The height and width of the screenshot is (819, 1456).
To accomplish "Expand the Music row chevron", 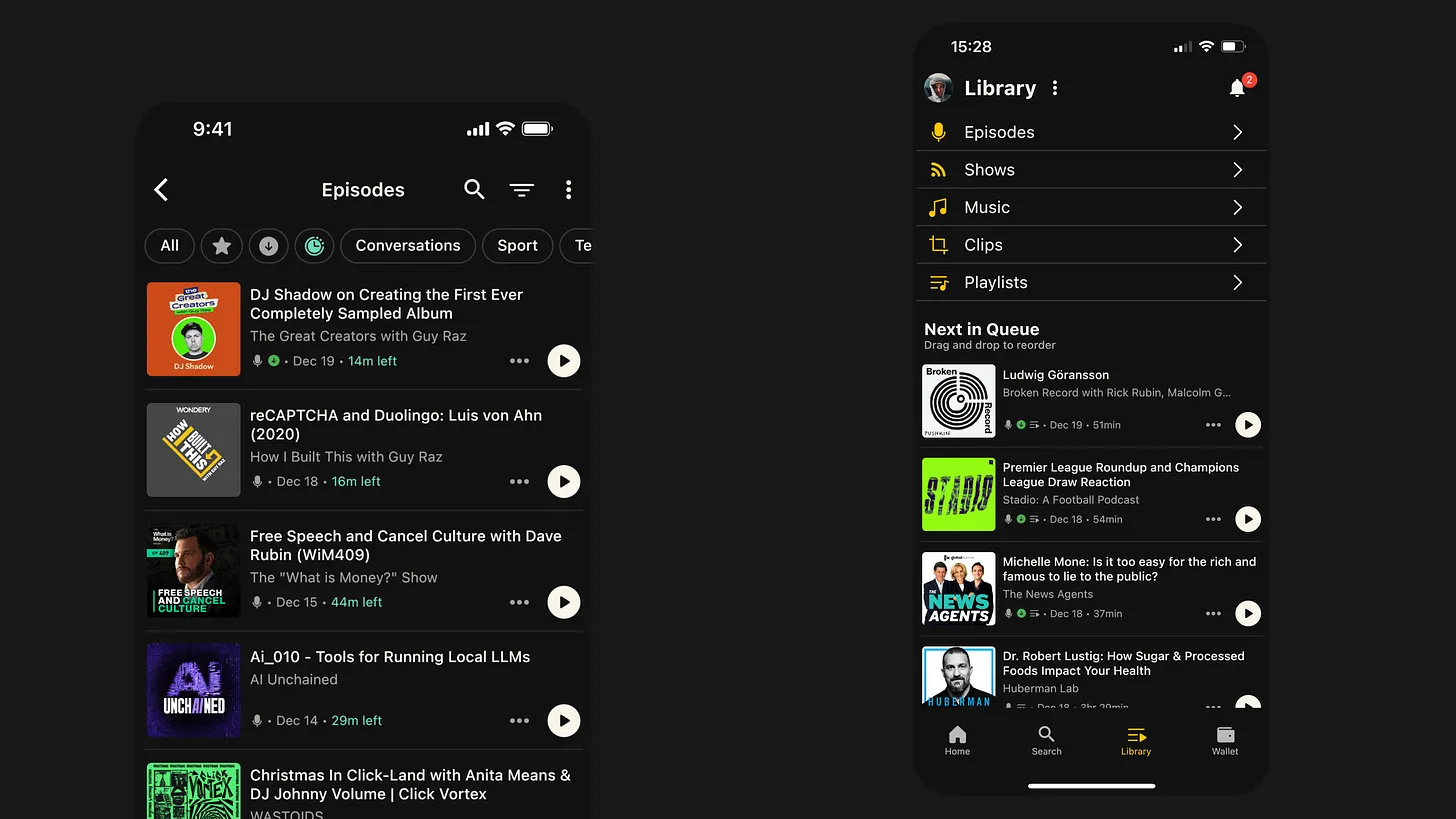I will click(1237, 207).
